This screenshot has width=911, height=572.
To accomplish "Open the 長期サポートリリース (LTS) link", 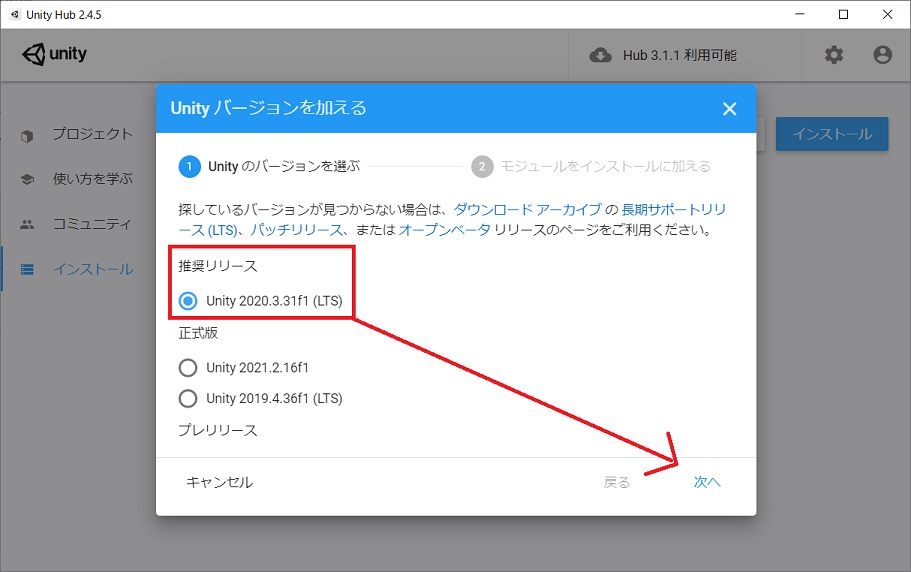I will [x=674, y=210].
